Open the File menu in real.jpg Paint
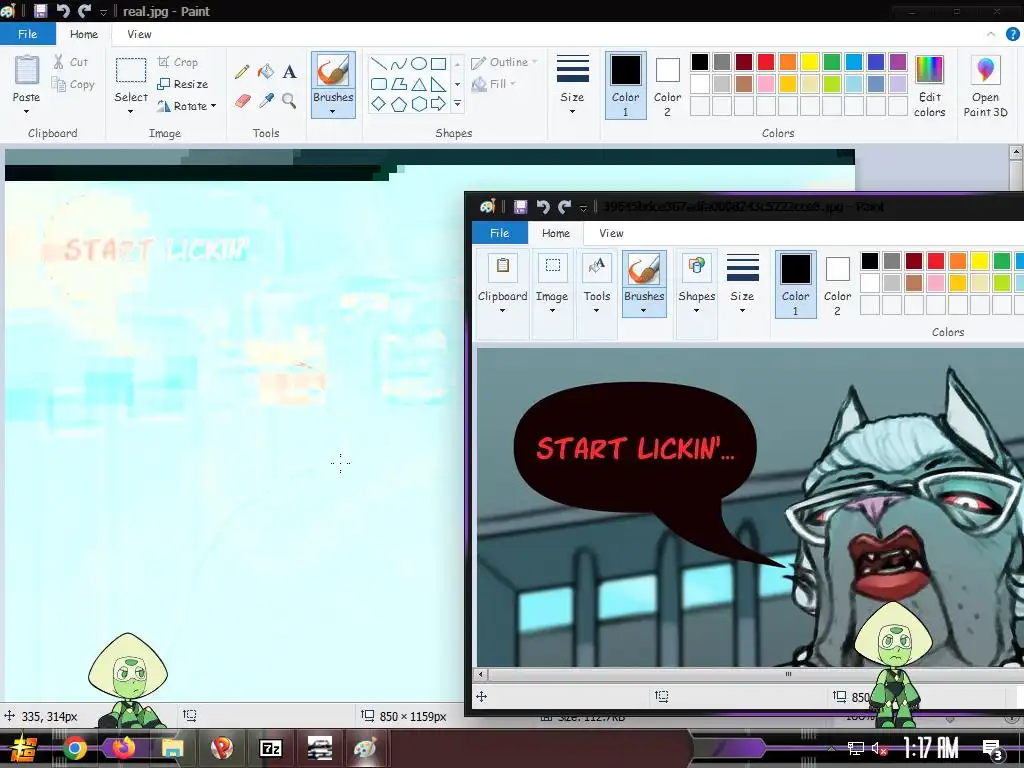This screenshot has height=768, width=1024. 27,34
